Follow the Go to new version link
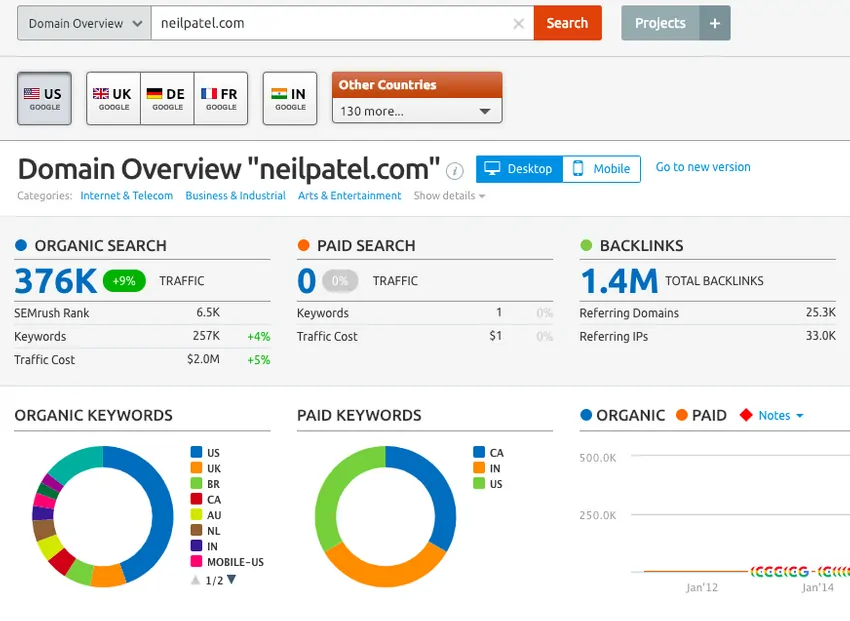Screen dimensions: 850x621 (x=703, y=167)
